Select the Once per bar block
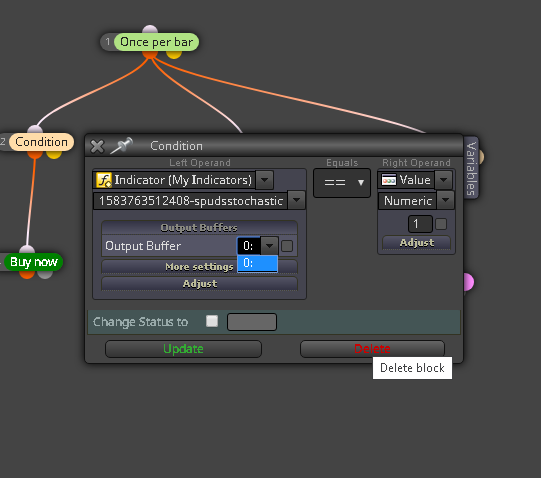The height and width of the screenshot is (478, 541). 156,42
